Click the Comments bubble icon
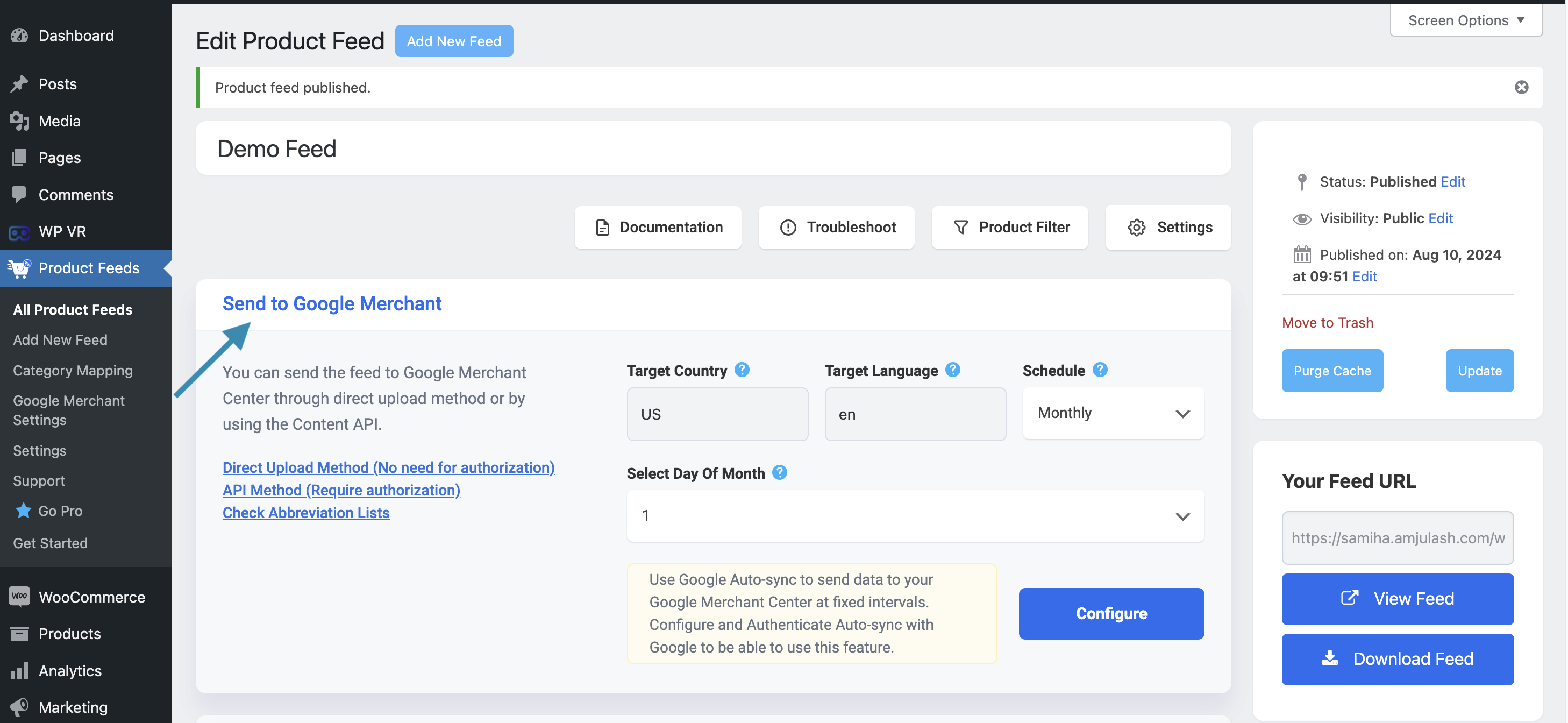Screen dimensions: 1568x723 (19, 194)
